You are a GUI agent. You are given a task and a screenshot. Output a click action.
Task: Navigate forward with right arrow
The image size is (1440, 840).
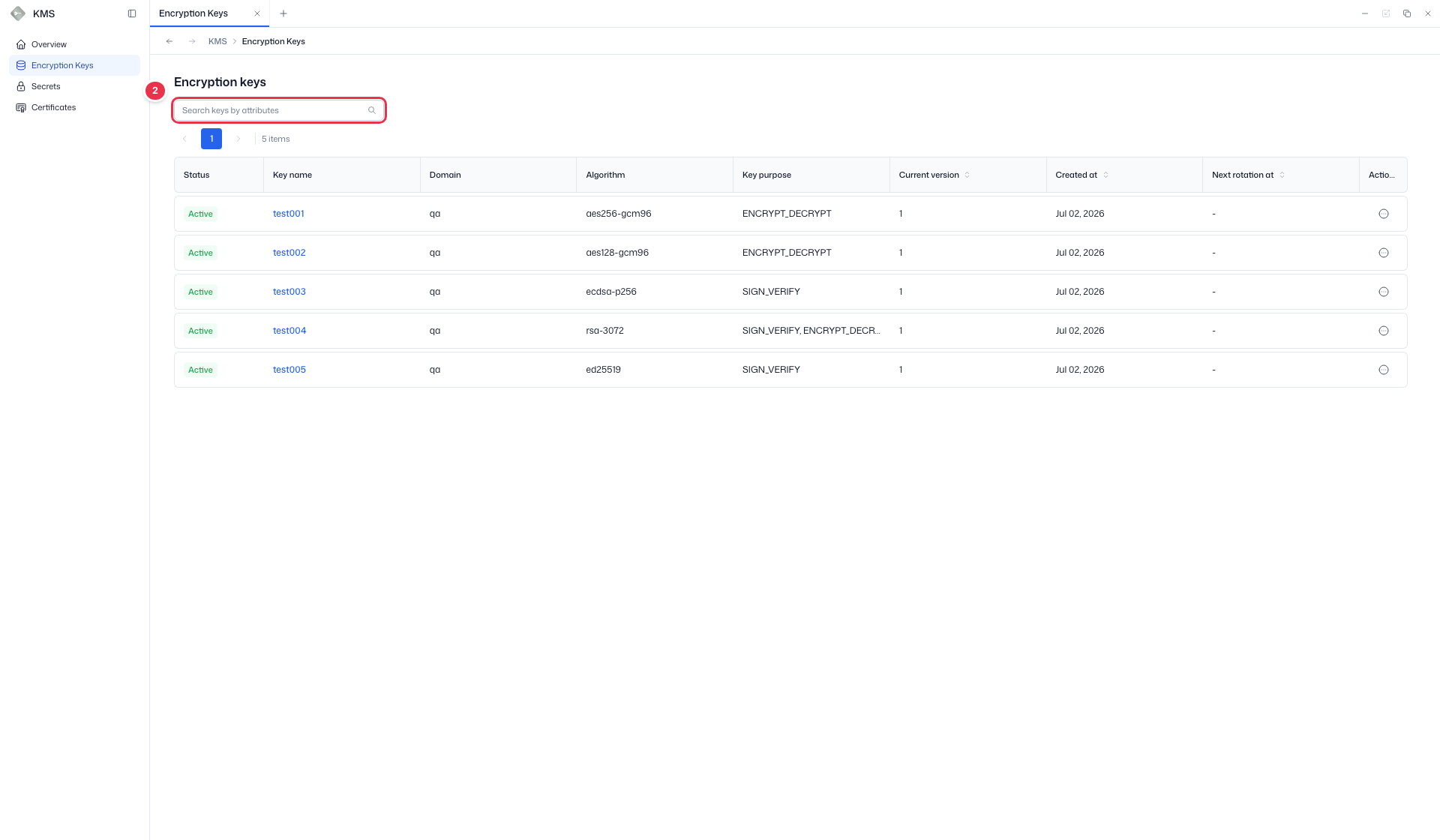pyautogui.click(x=192, y=41)
